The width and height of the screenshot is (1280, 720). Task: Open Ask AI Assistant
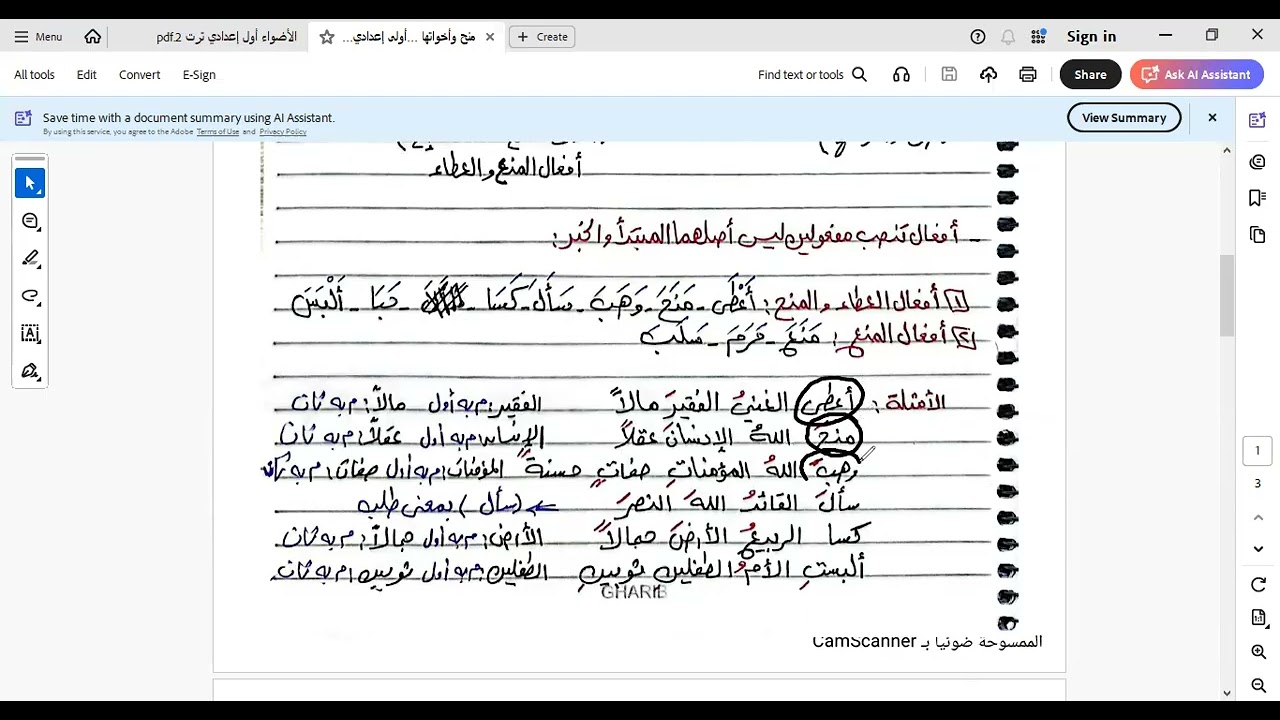1196,75
